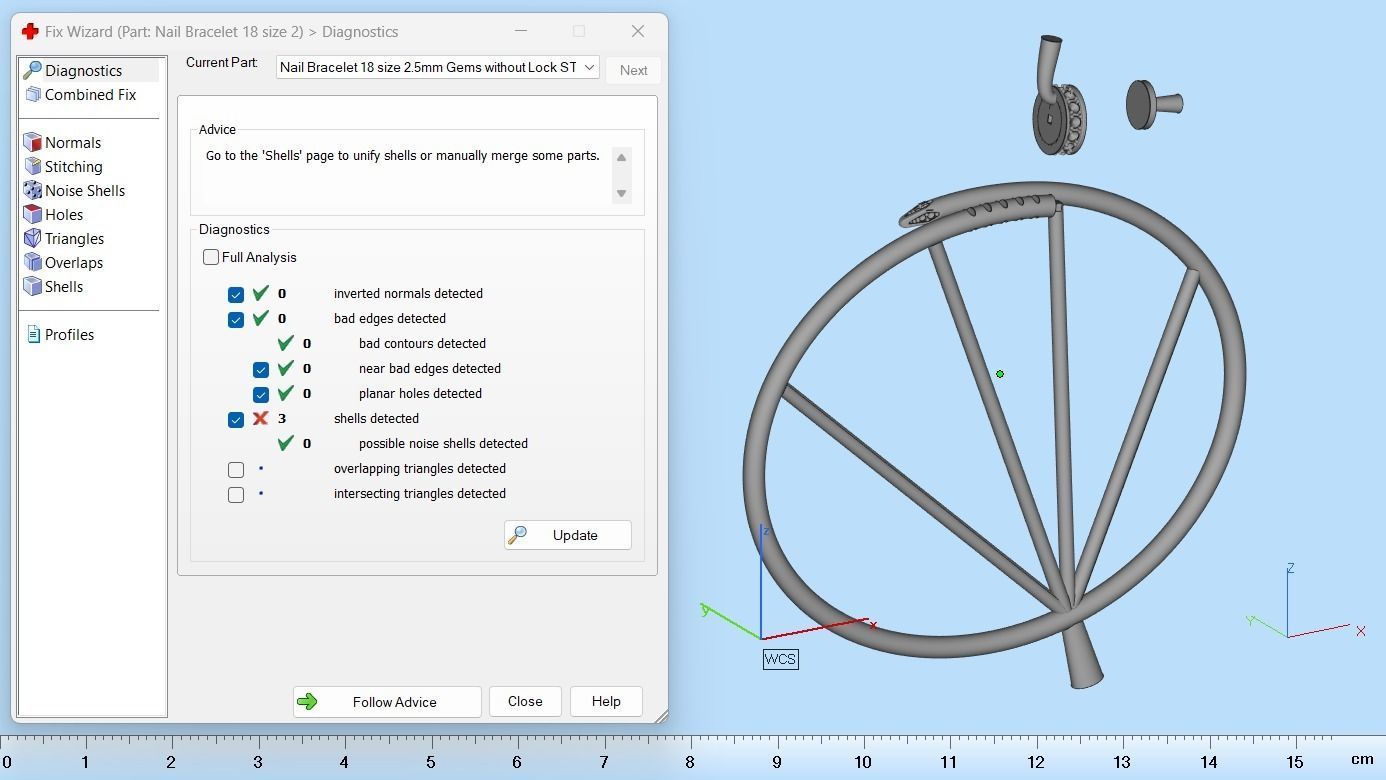
Task: Go to the Stitching page
Action: coord(73,166)
